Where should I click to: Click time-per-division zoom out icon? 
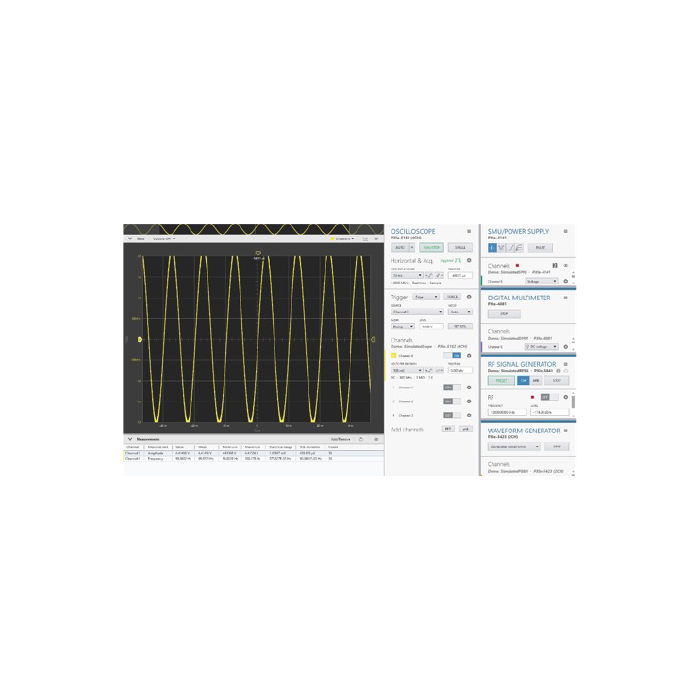point(429,275)
